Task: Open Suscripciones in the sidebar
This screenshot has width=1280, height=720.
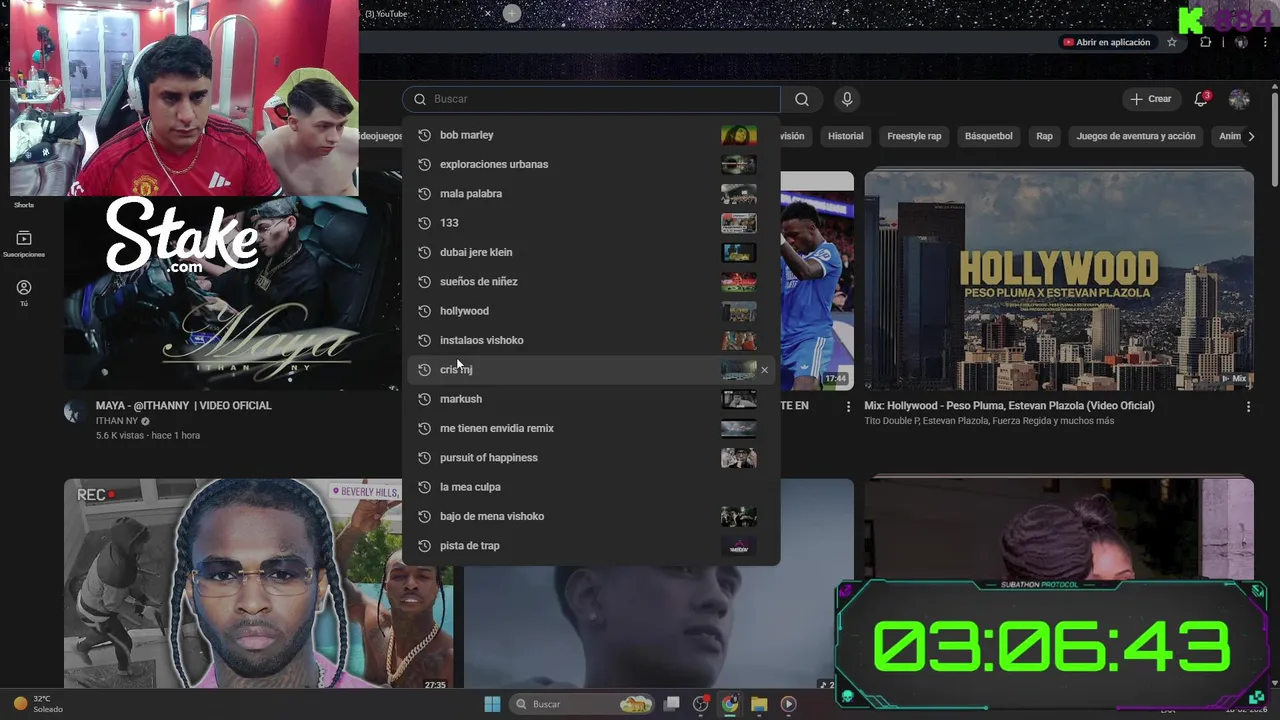Action: click(24, 244)
